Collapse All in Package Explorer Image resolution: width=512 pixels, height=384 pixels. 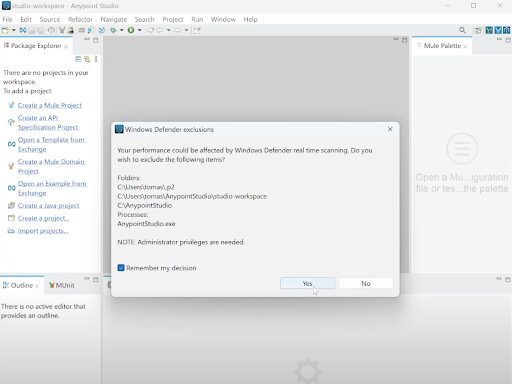pos(78,59)
